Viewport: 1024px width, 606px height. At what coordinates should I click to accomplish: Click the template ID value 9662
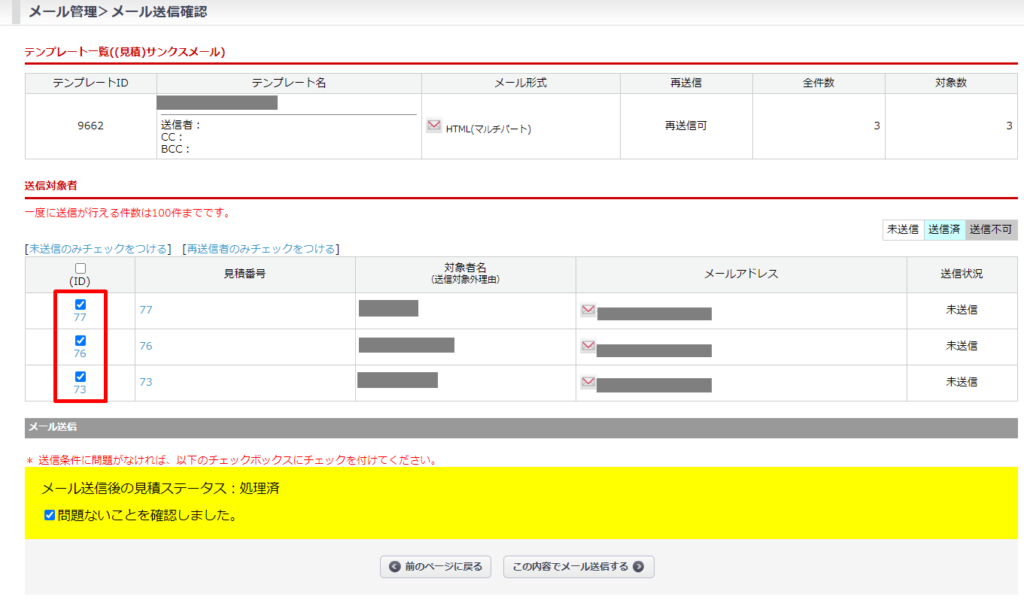click(x=90, y=125)
